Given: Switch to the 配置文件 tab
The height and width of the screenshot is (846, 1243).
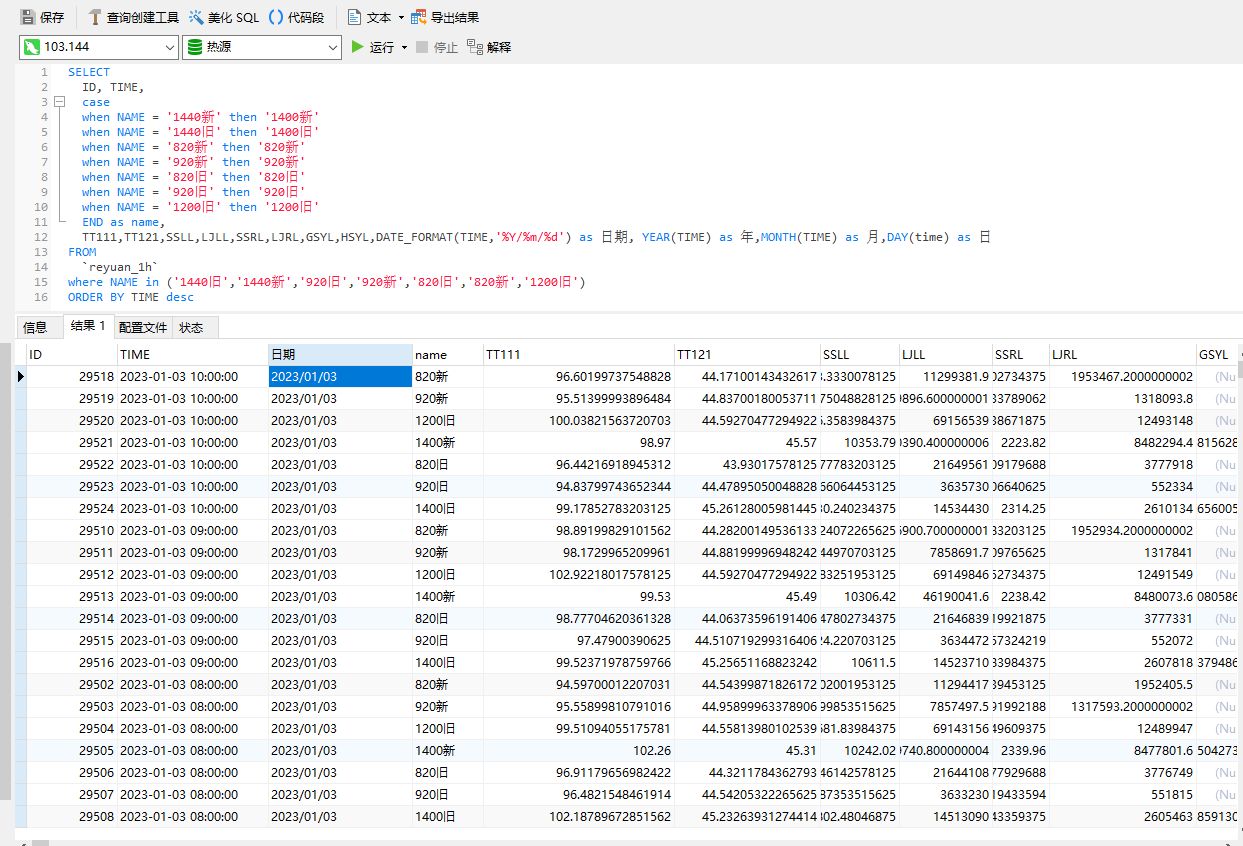Looking at the screenshot, I should pos(143,327).
